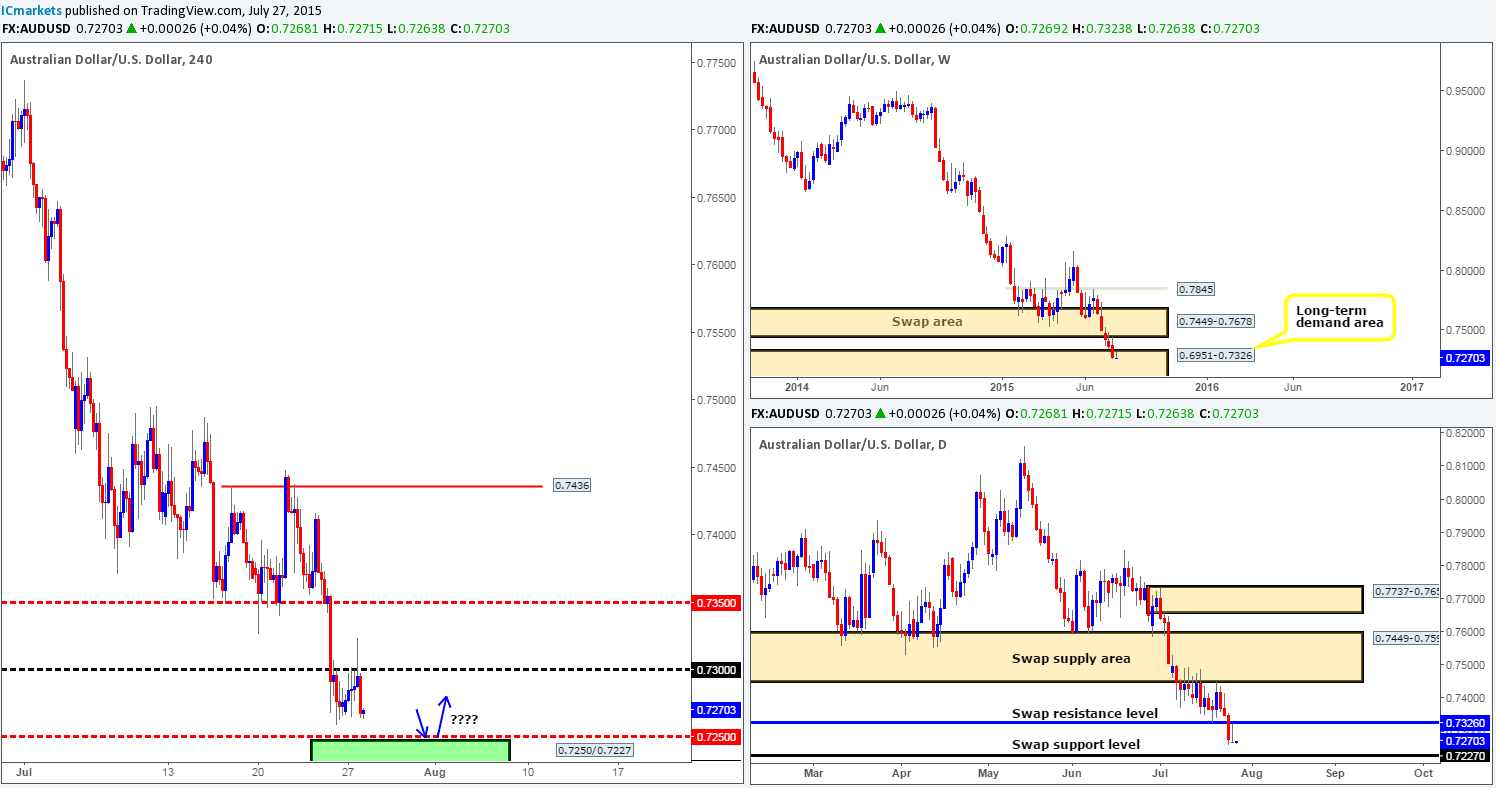Click the black 0.73000 price axis label

coord(714,669)
